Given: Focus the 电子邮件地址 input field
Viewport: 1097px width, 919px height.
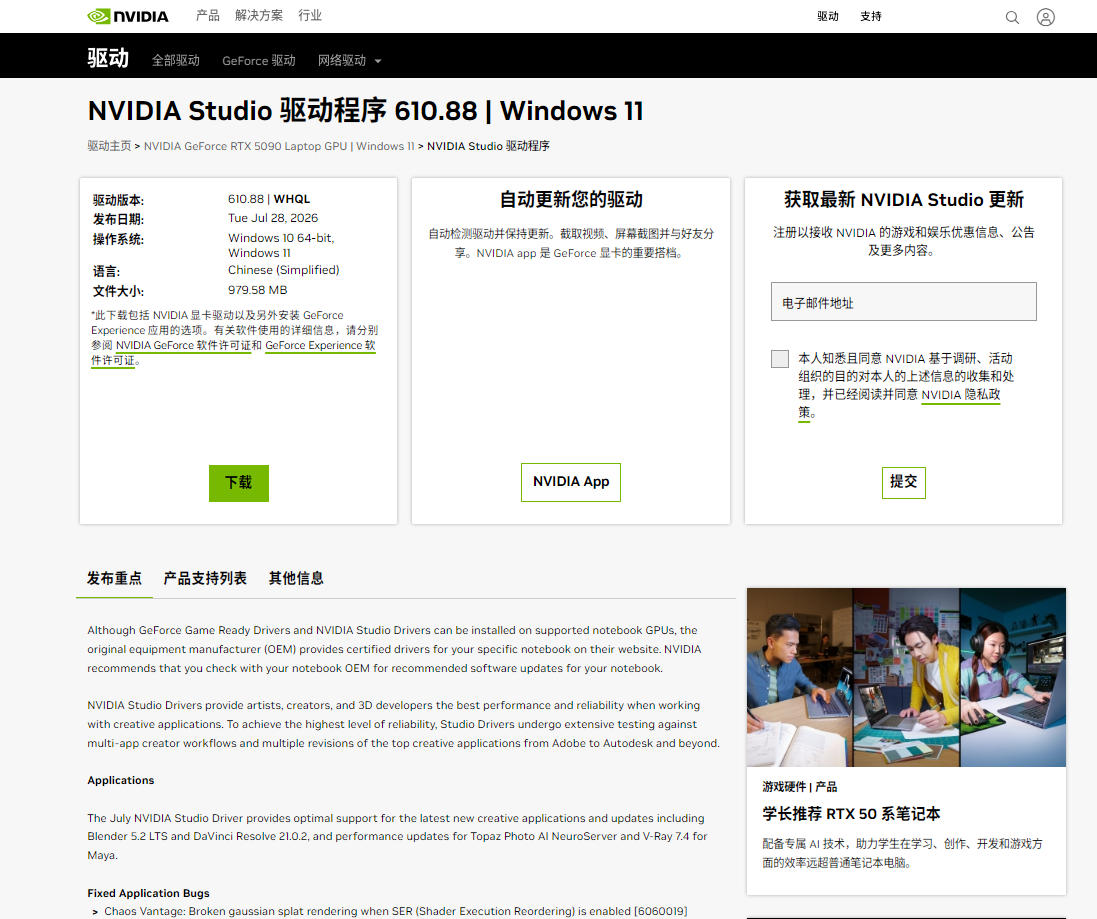Looking at the screenshot, I should [x=903, y=302].
